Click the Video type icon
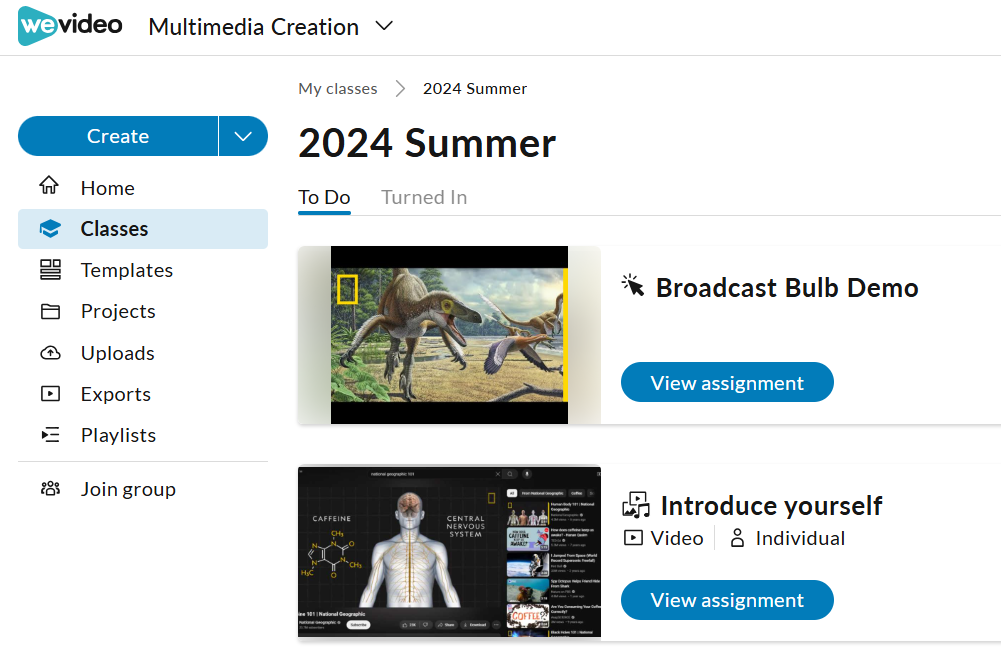 (x=633, y=538)
